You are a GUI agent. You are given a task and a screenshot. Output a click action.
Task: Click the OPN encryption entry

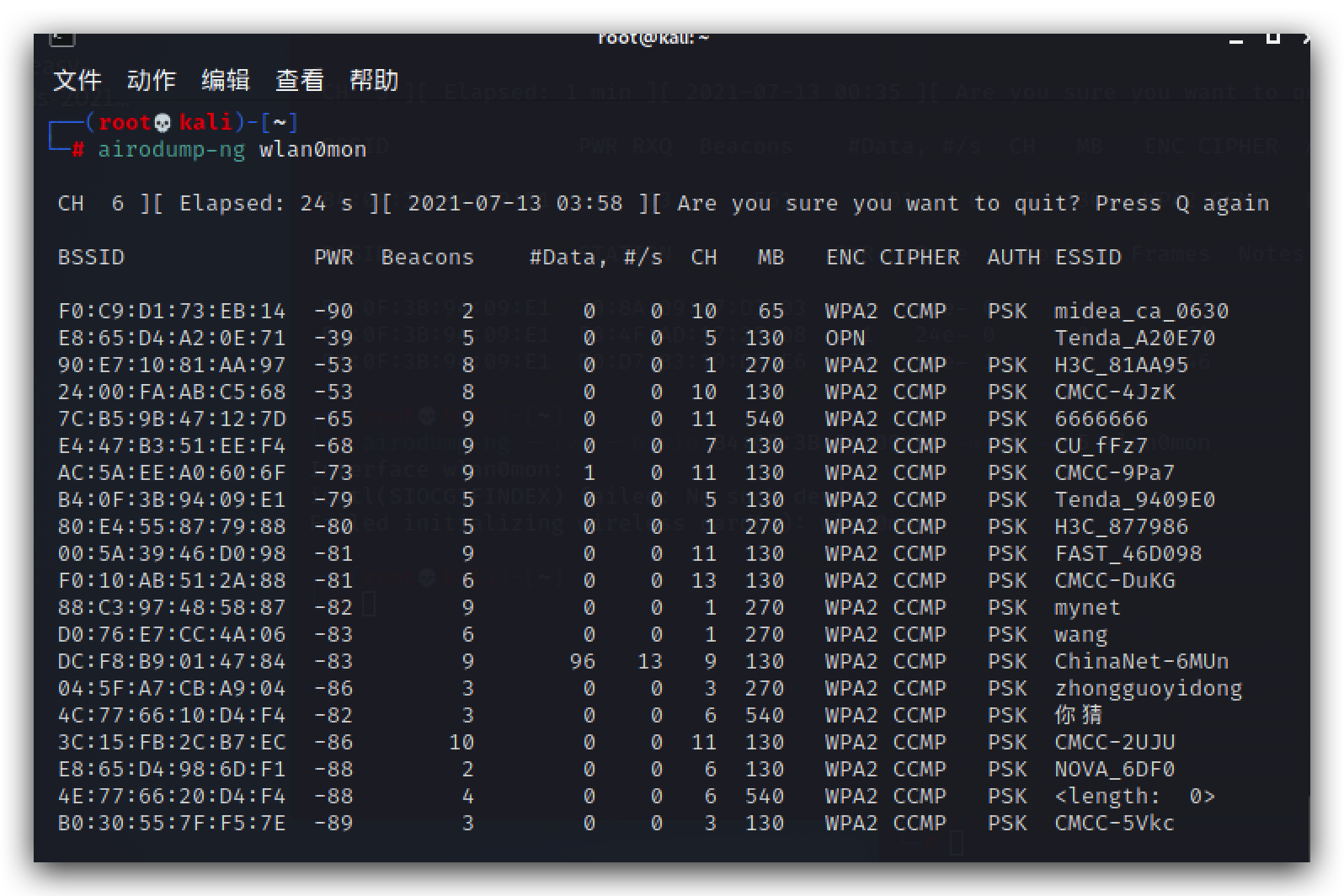pos(845,339)
